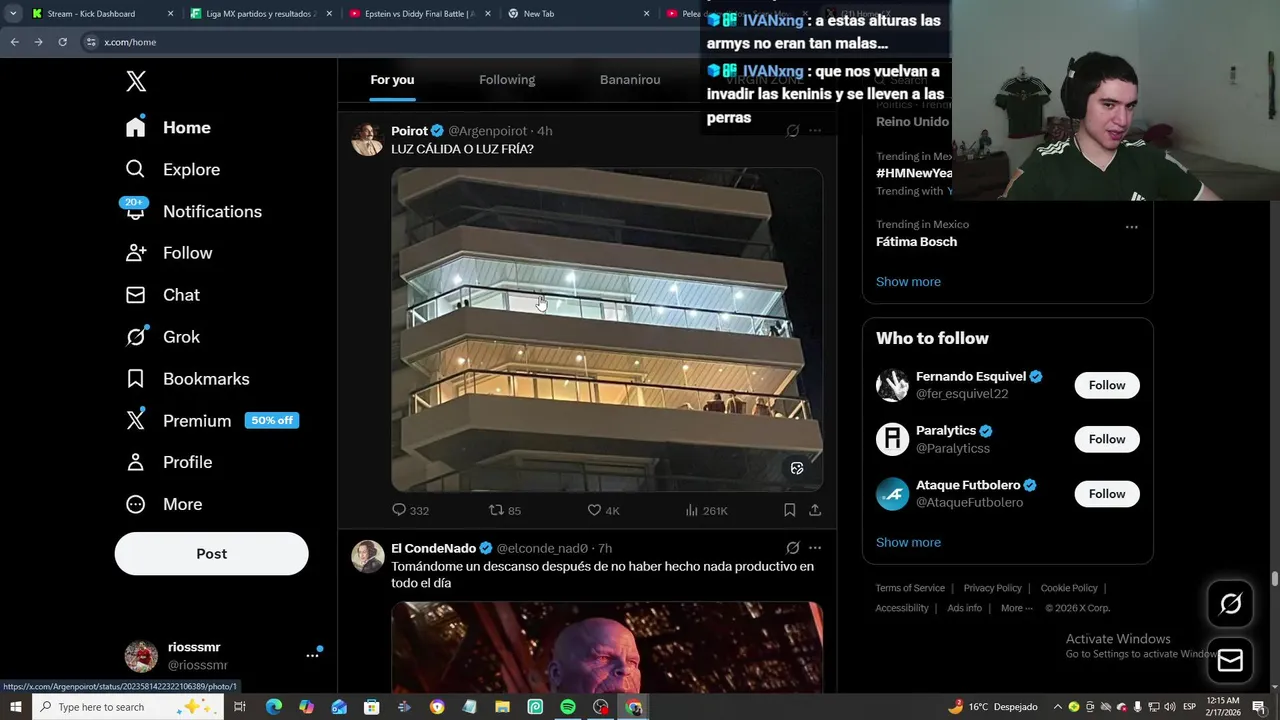
Task: Open the browser tab search dropdown
Action: click(x=13, y=14)
